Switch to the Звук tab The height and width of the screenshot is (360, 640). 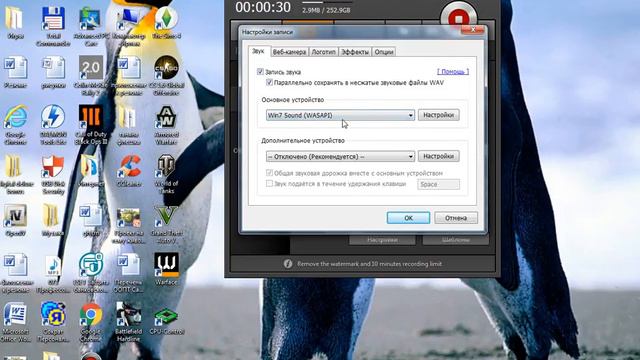click(x=258, y=51)
